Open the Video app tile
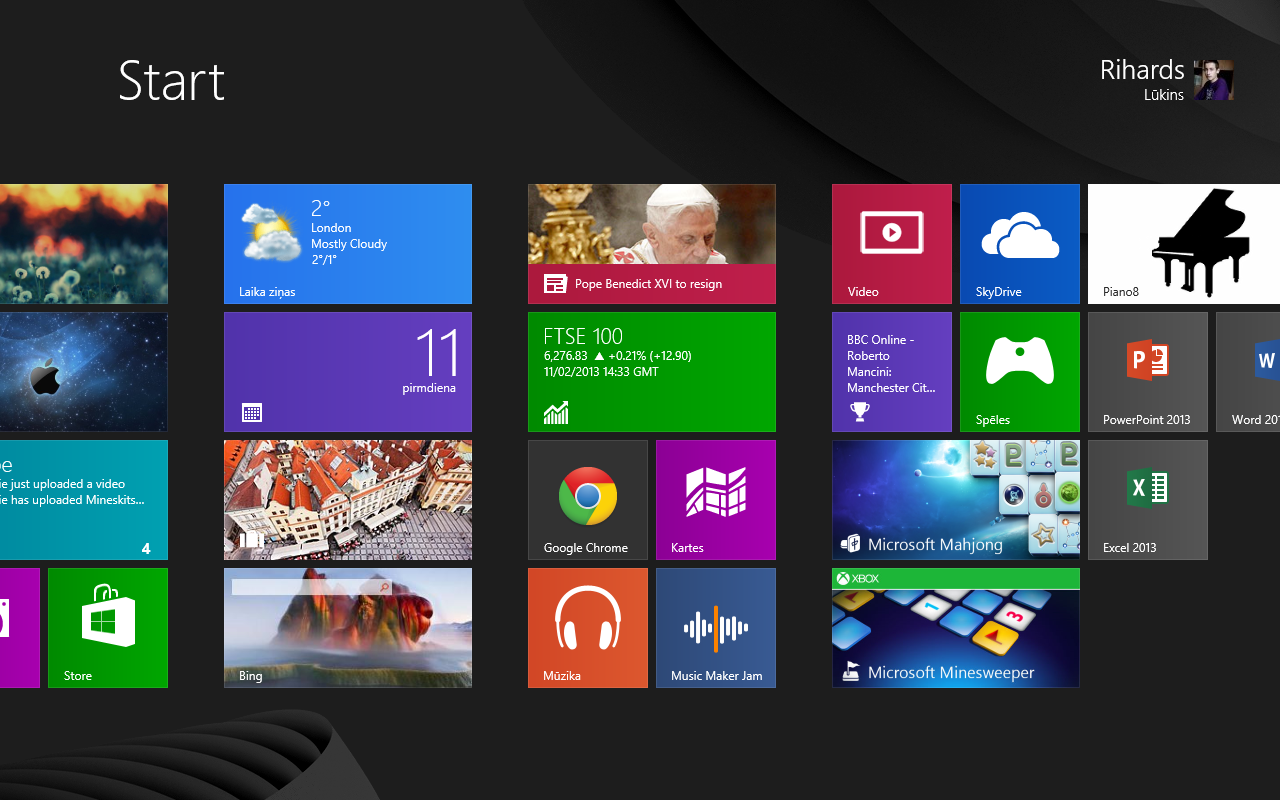1280x800 pixels. pos(892,244)
